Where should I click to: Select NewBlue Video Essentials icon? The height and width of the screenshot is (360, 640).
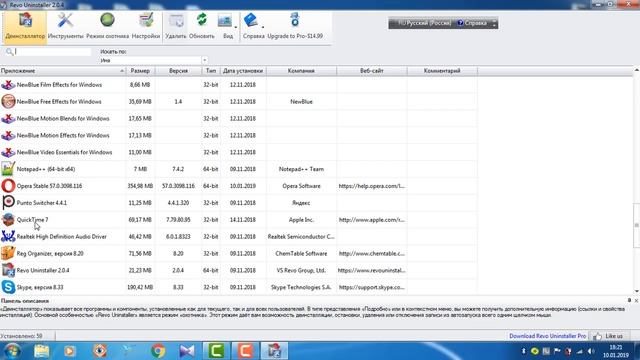(8, 152)
